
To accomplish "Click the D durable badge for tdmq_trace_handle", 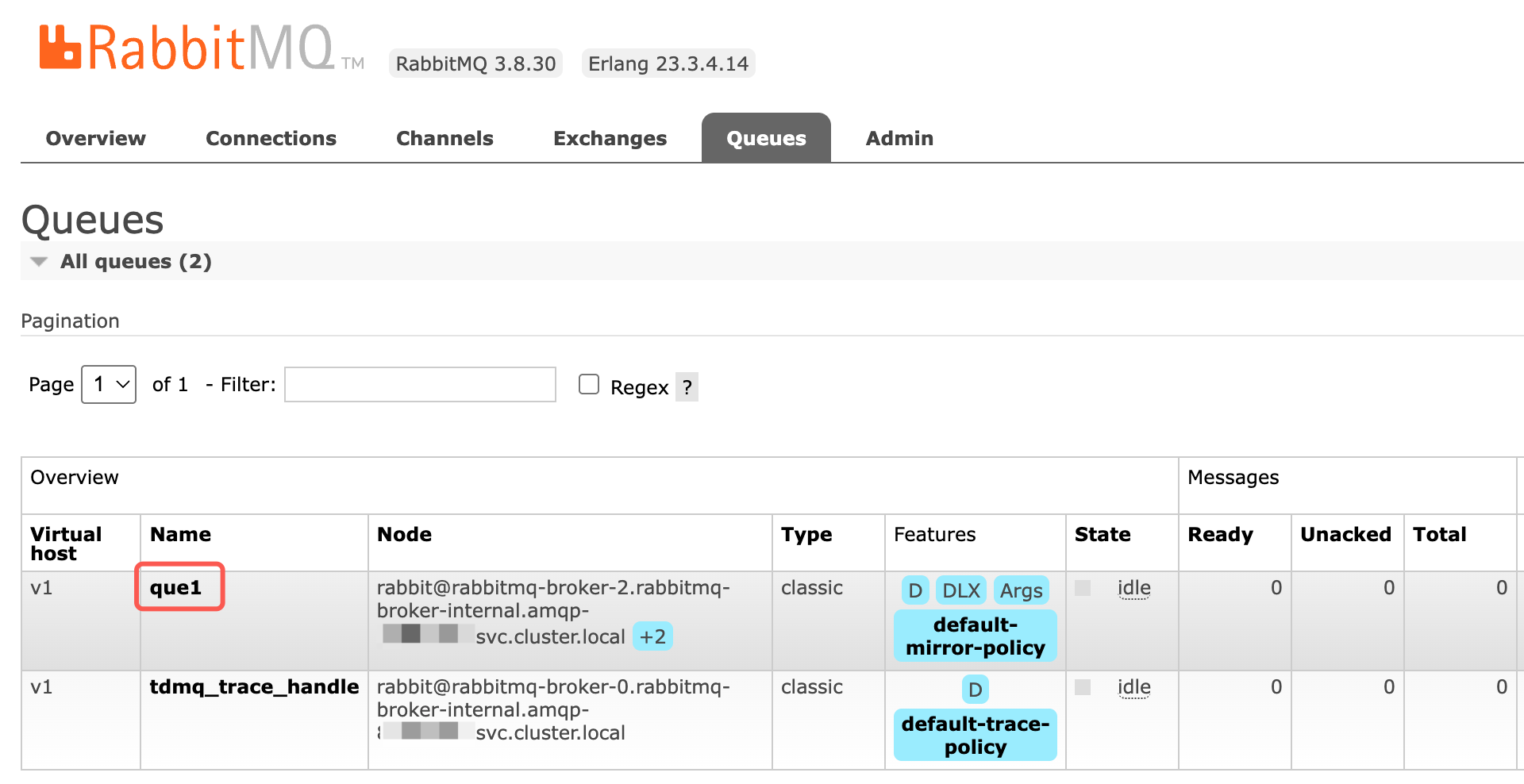I will [x=975, y=690].
